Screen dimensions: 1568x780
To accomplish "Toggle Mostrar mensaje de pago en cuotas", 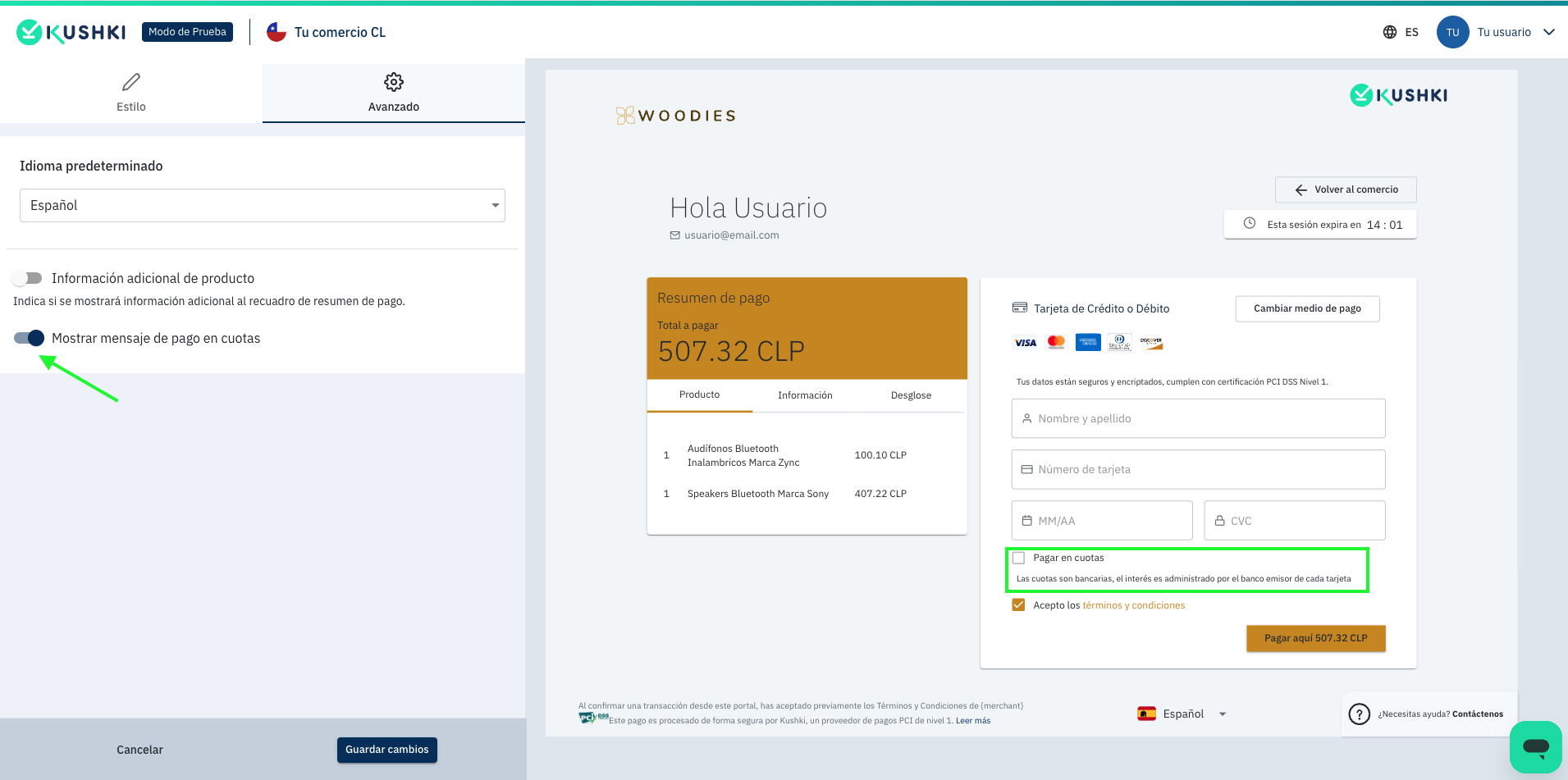I will coord(30,338).
